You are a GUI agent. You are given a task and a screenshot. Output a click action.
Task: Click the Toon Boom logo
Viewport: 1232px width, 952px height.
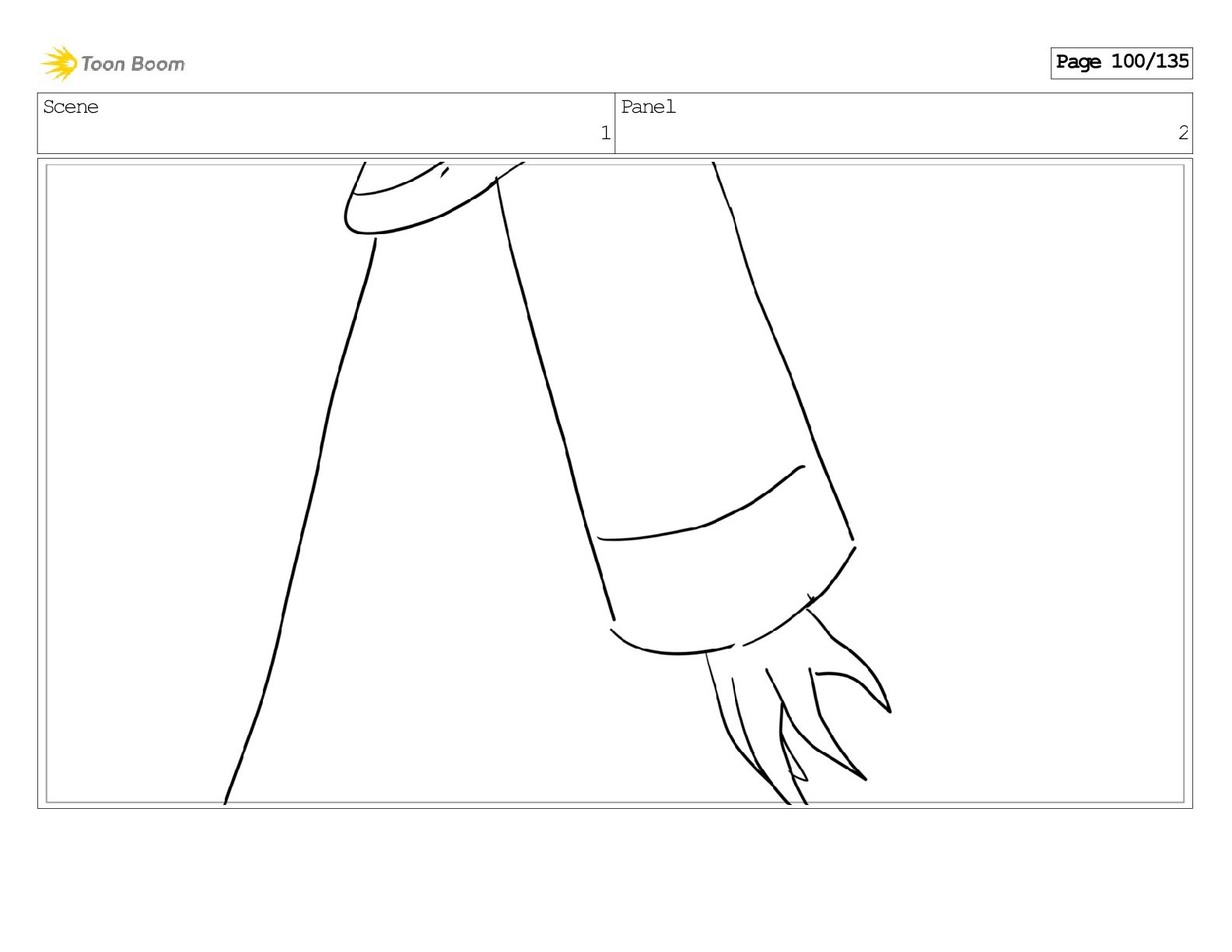click(x=113, y=63)
